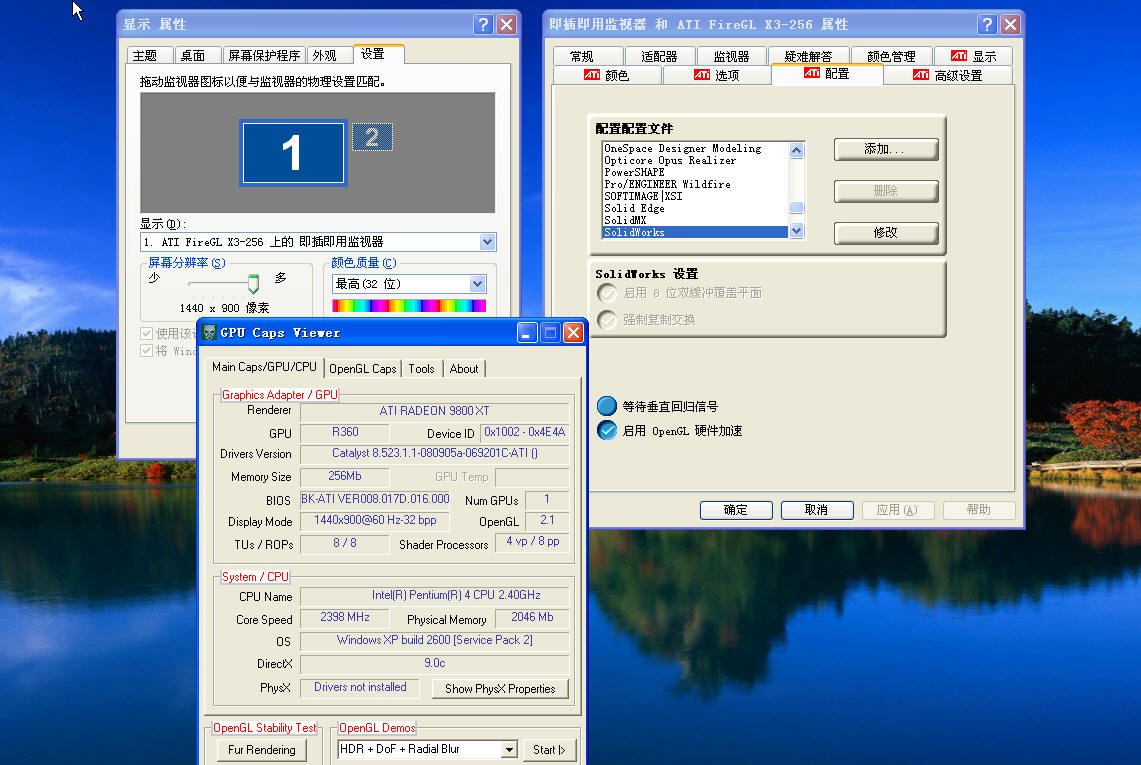Select Pro/ENGINEER Wildfire profile
Viewport: 1141px width, 765px height.
coord(695,184)
